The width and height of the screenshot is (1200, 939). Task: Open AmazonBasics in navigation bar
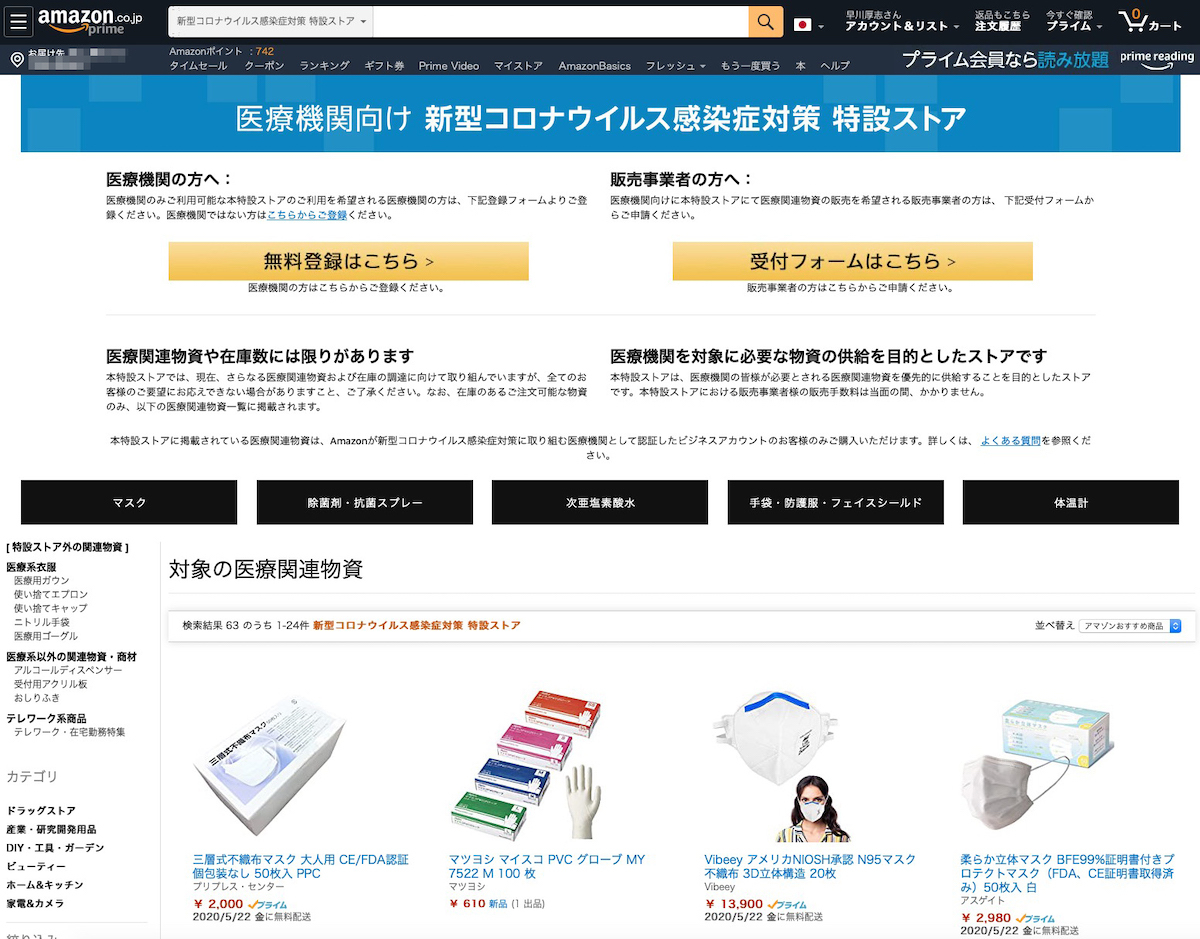[594, 66]
